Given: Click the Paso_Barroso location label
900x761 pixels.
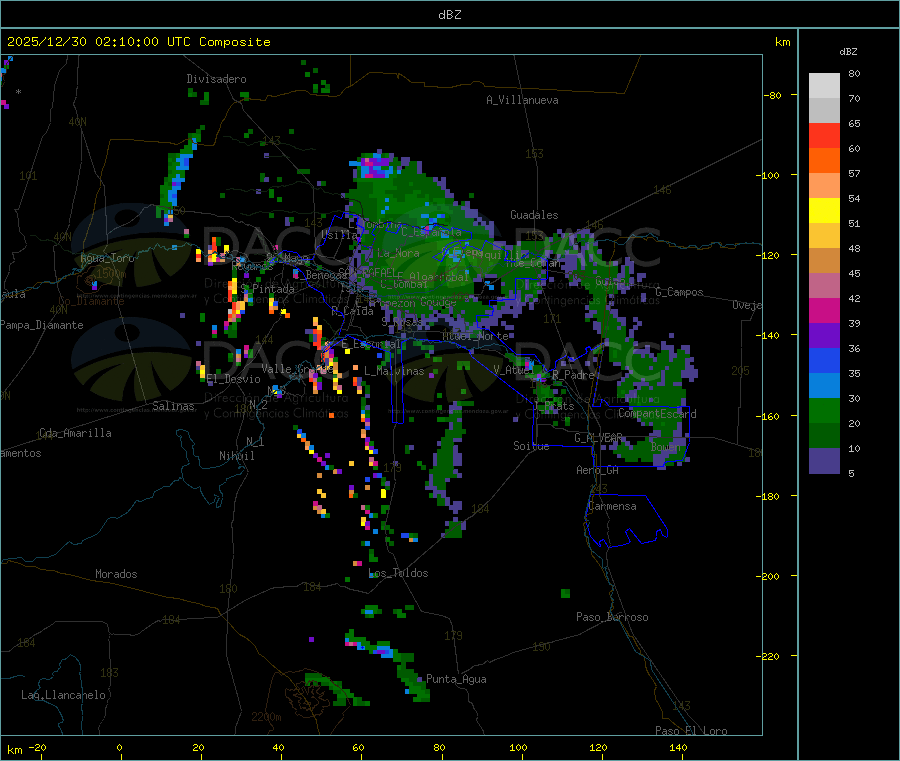Looking at the screenshot, I should coord(612,617).
